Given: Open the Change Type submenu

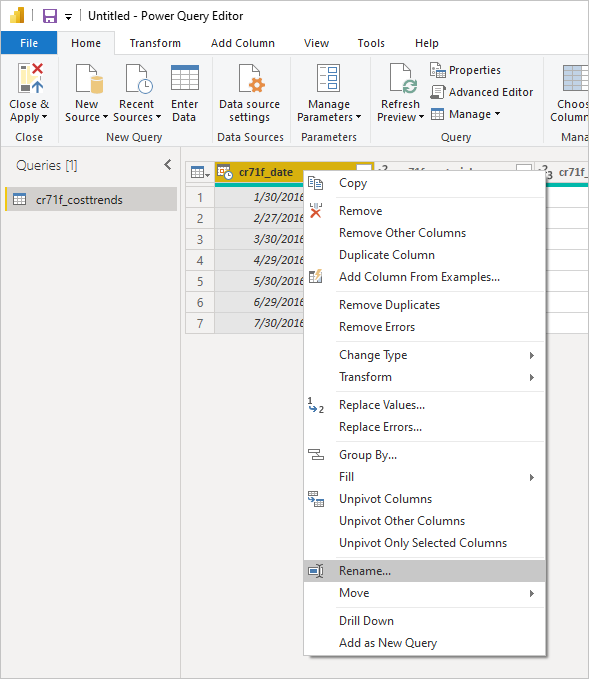Looking at the screenshot, I should 424,355.
